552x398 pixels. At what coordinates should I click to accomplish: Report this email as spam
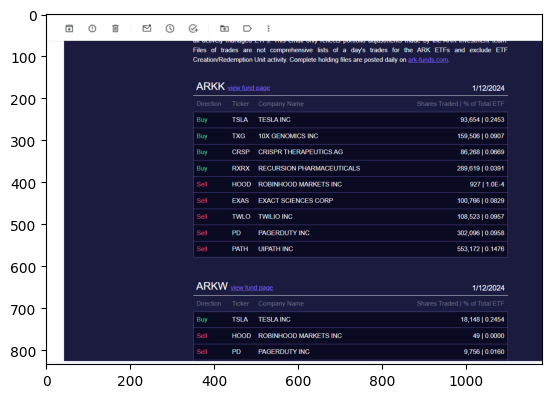click(92, 29)
